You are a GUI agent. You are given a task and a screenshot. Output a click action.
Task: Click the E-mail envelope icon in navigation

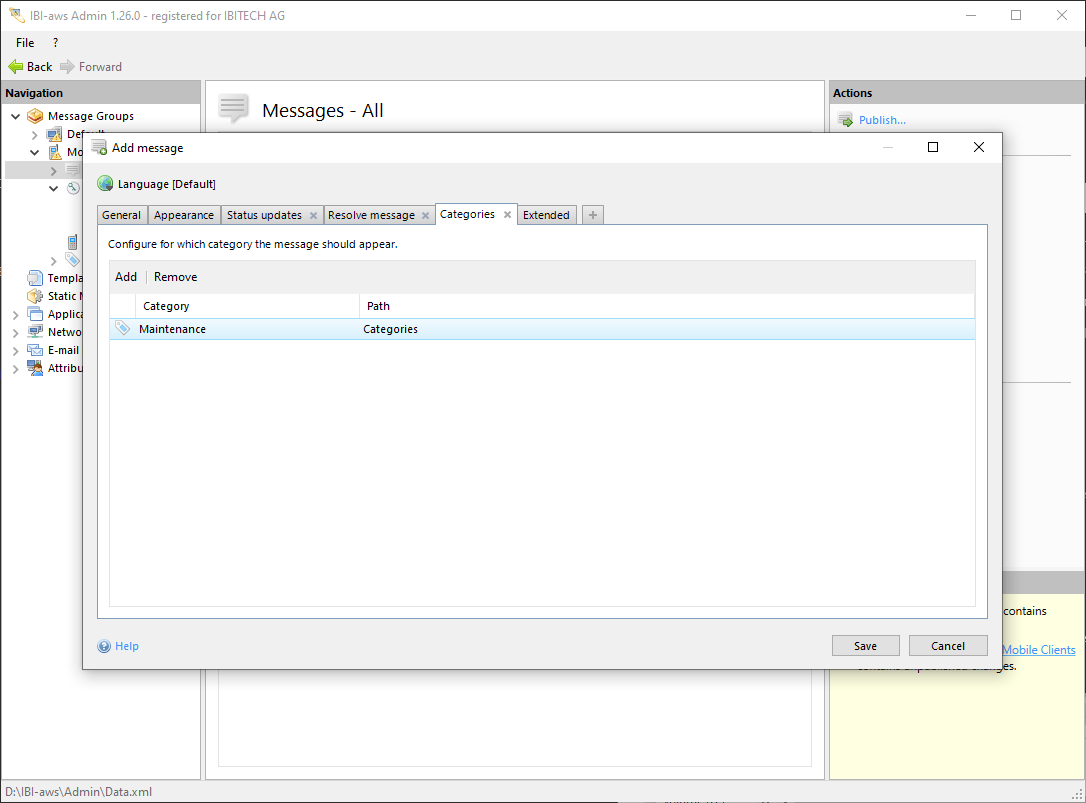[x=35, y=350]
